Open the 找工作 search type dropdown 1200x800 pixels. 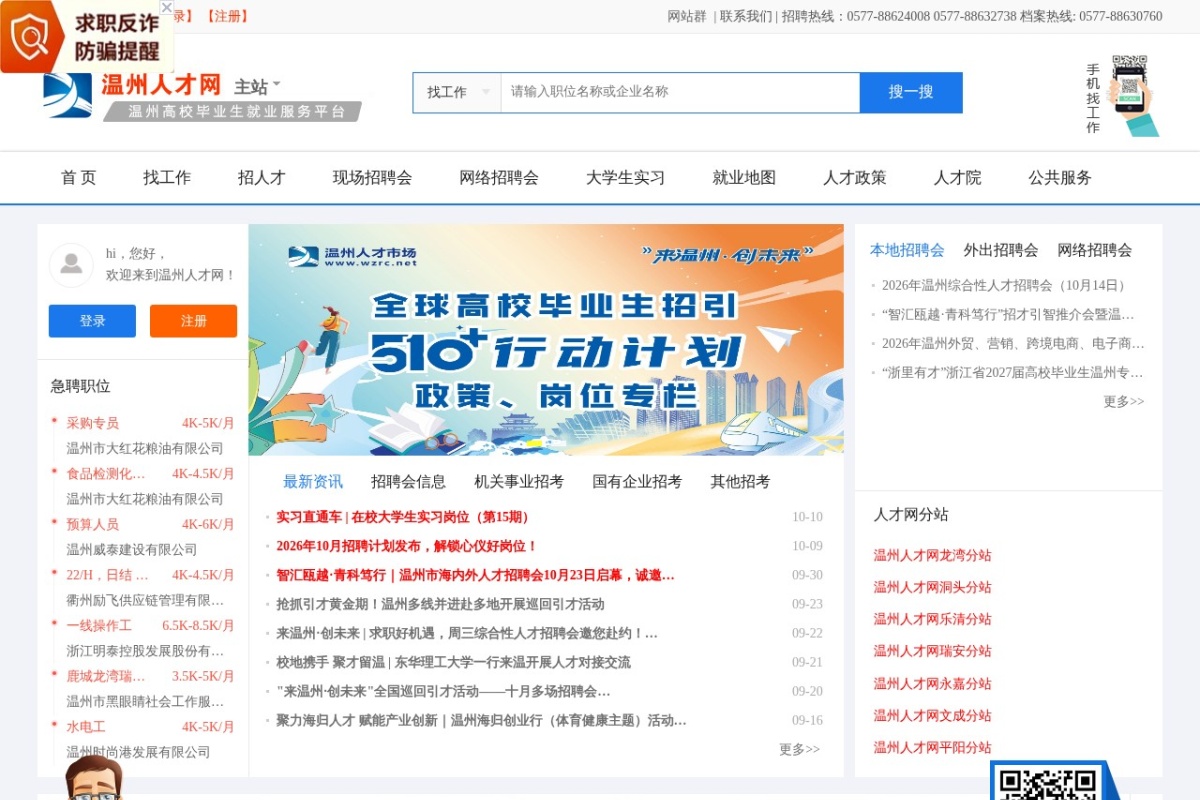[x=457, y=92]
